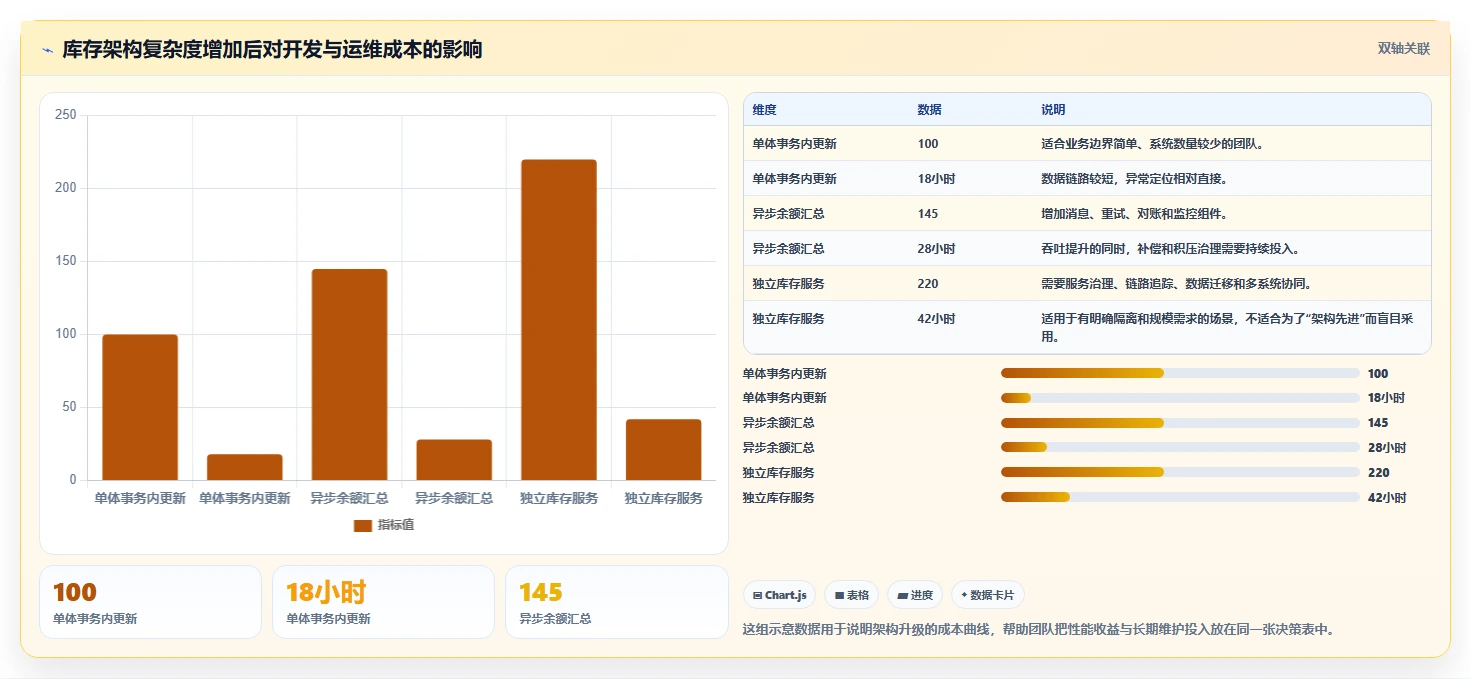This screenshot has width=1471, height=679.
Task: Click the table description 适合业务边界简单、系统数量较少的团队。
Action: click(x=1153, y=144)
